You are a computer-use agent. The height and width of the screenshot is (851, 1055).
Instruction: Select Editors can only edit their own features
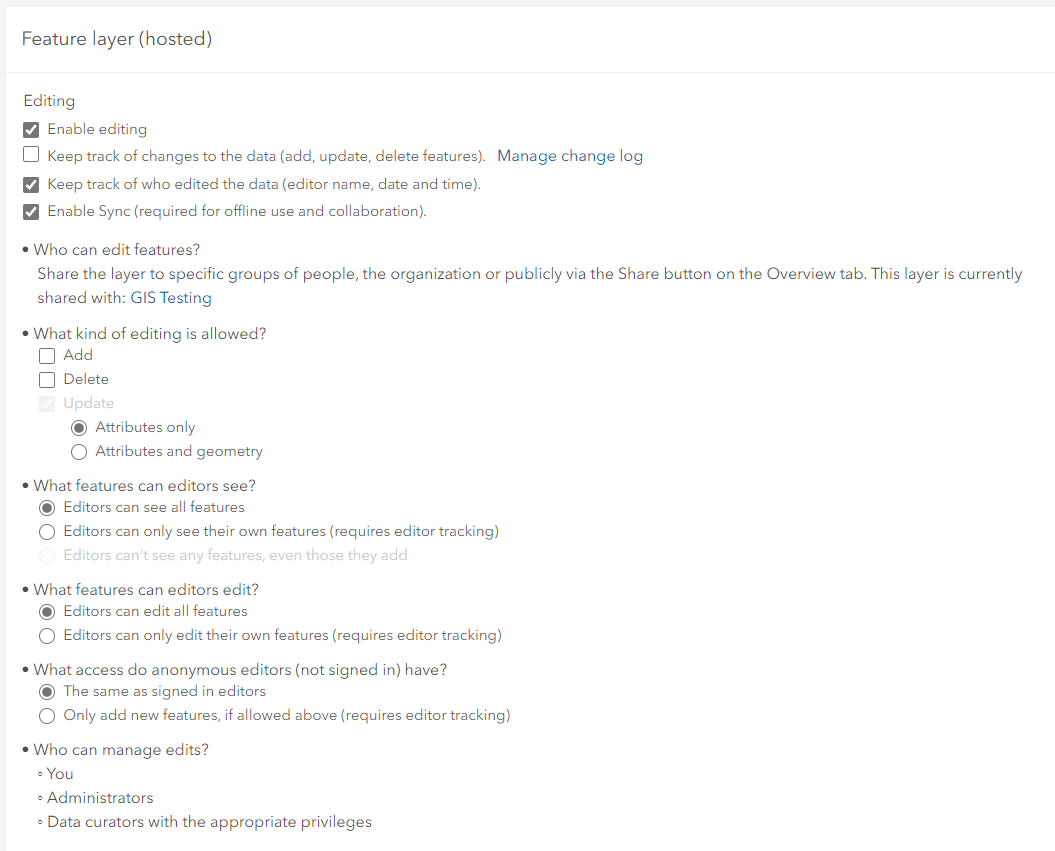47,635
